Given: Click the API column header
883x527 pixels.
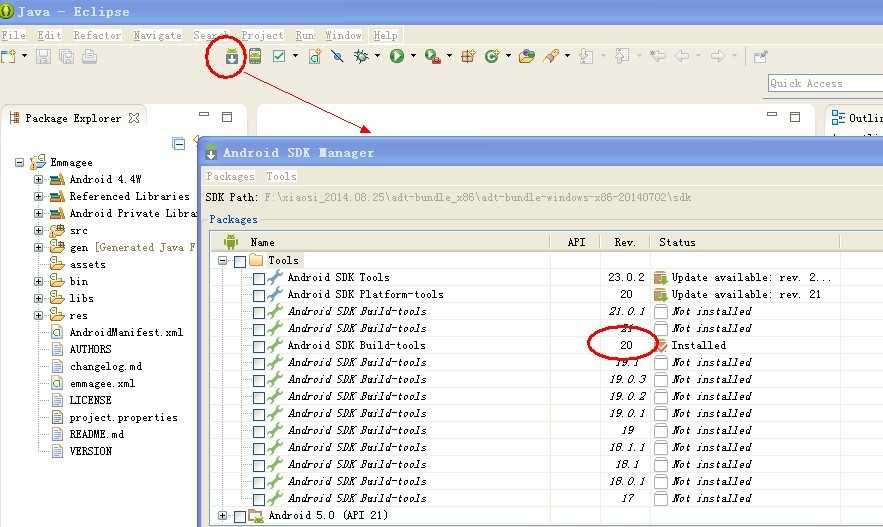Looking at the screenshot, I should tap(576, 243).
